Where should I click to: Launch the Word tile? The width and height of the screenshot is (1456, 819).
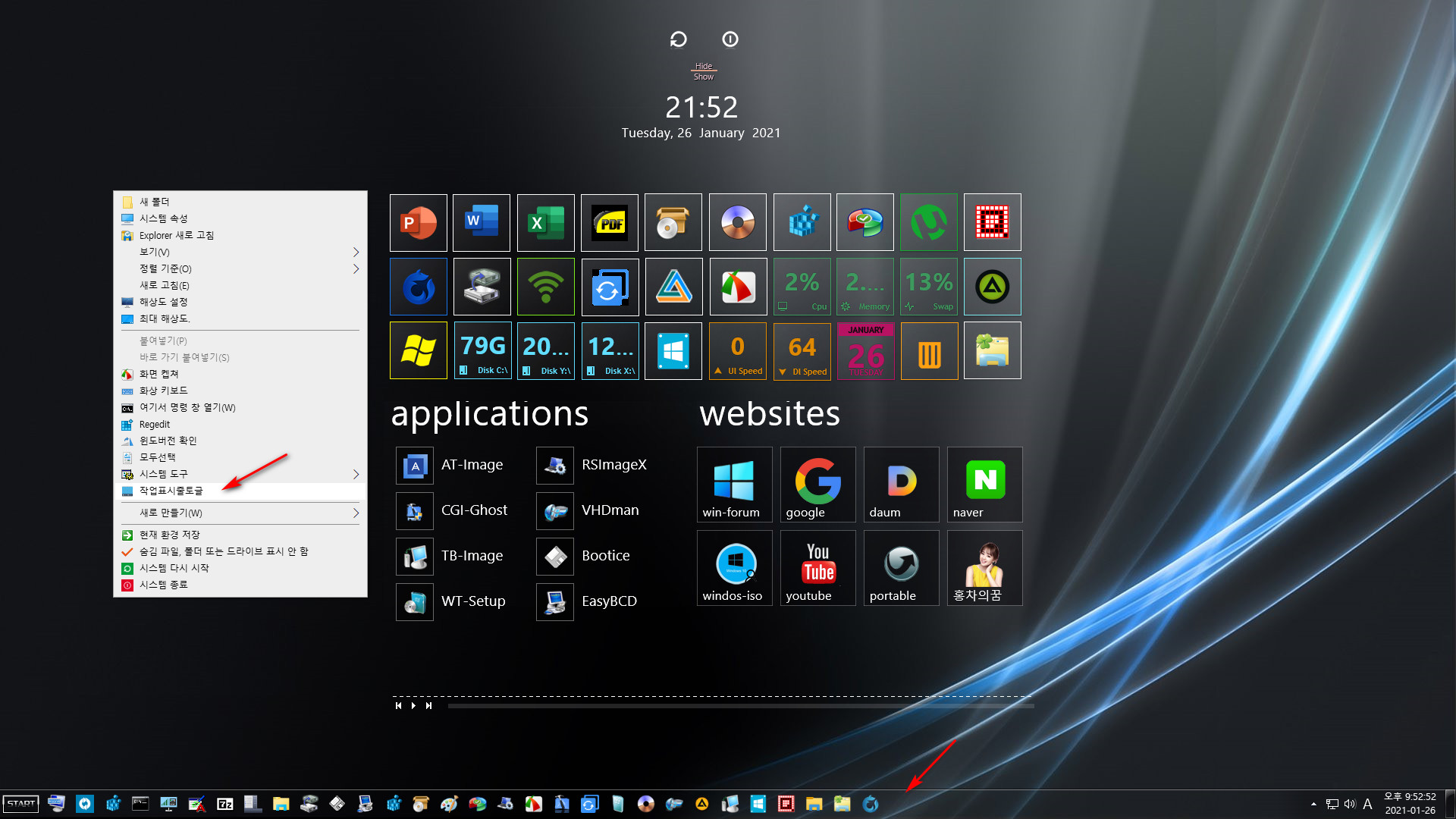coord(482,222)
